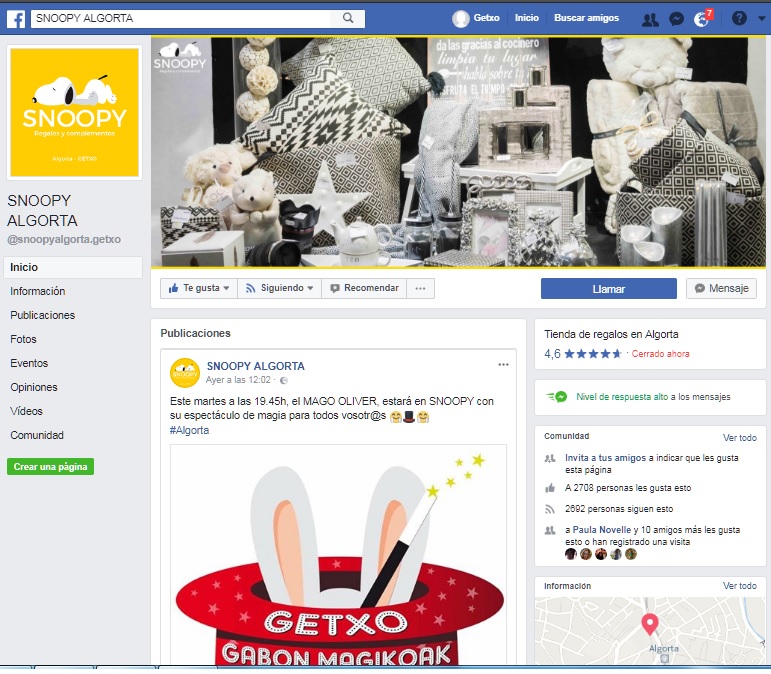Select Eventos in the page sidebar

tap(29, 363)
